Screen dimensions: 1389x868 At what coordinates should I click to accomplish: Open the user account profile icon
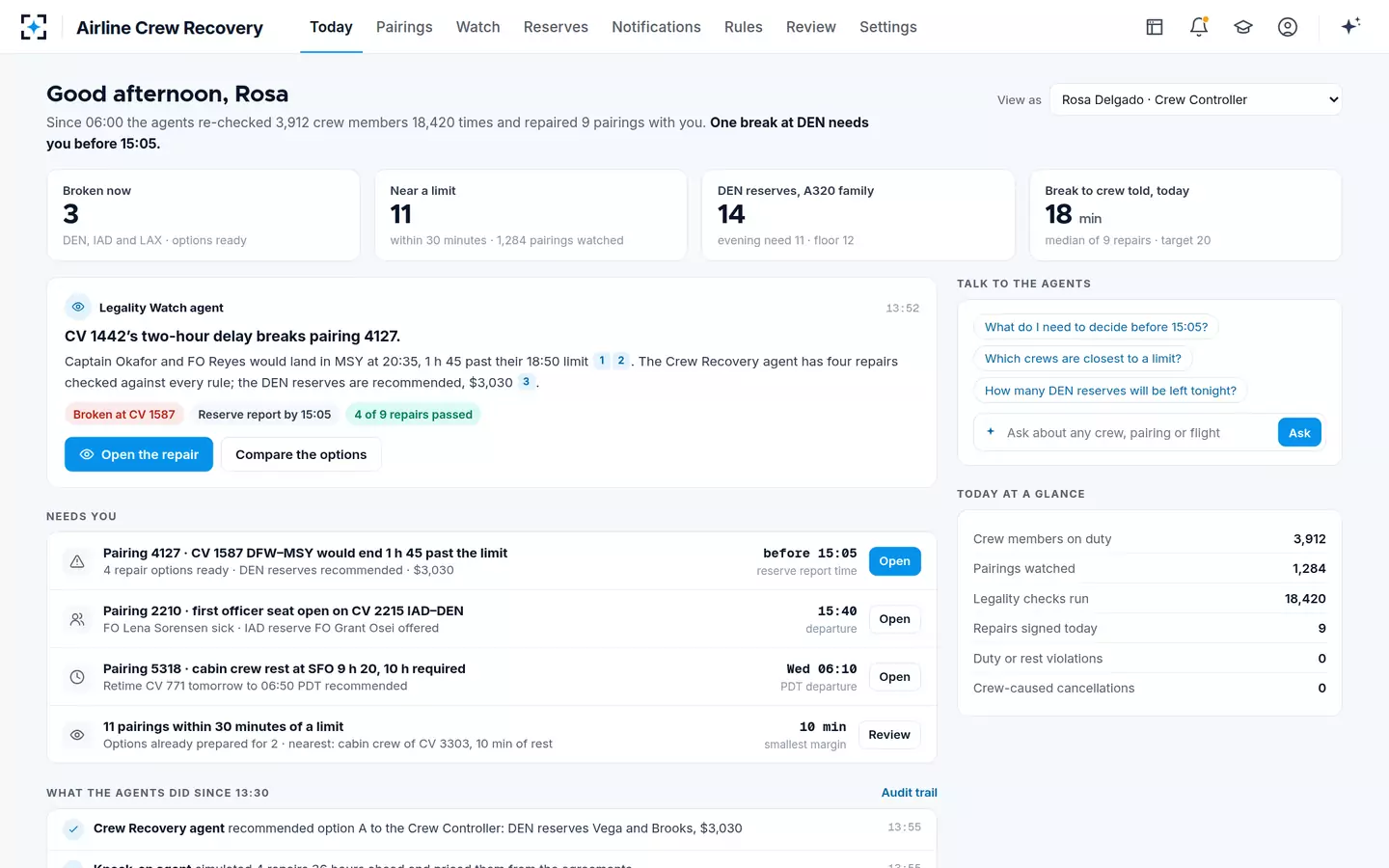pos(1288,27)
